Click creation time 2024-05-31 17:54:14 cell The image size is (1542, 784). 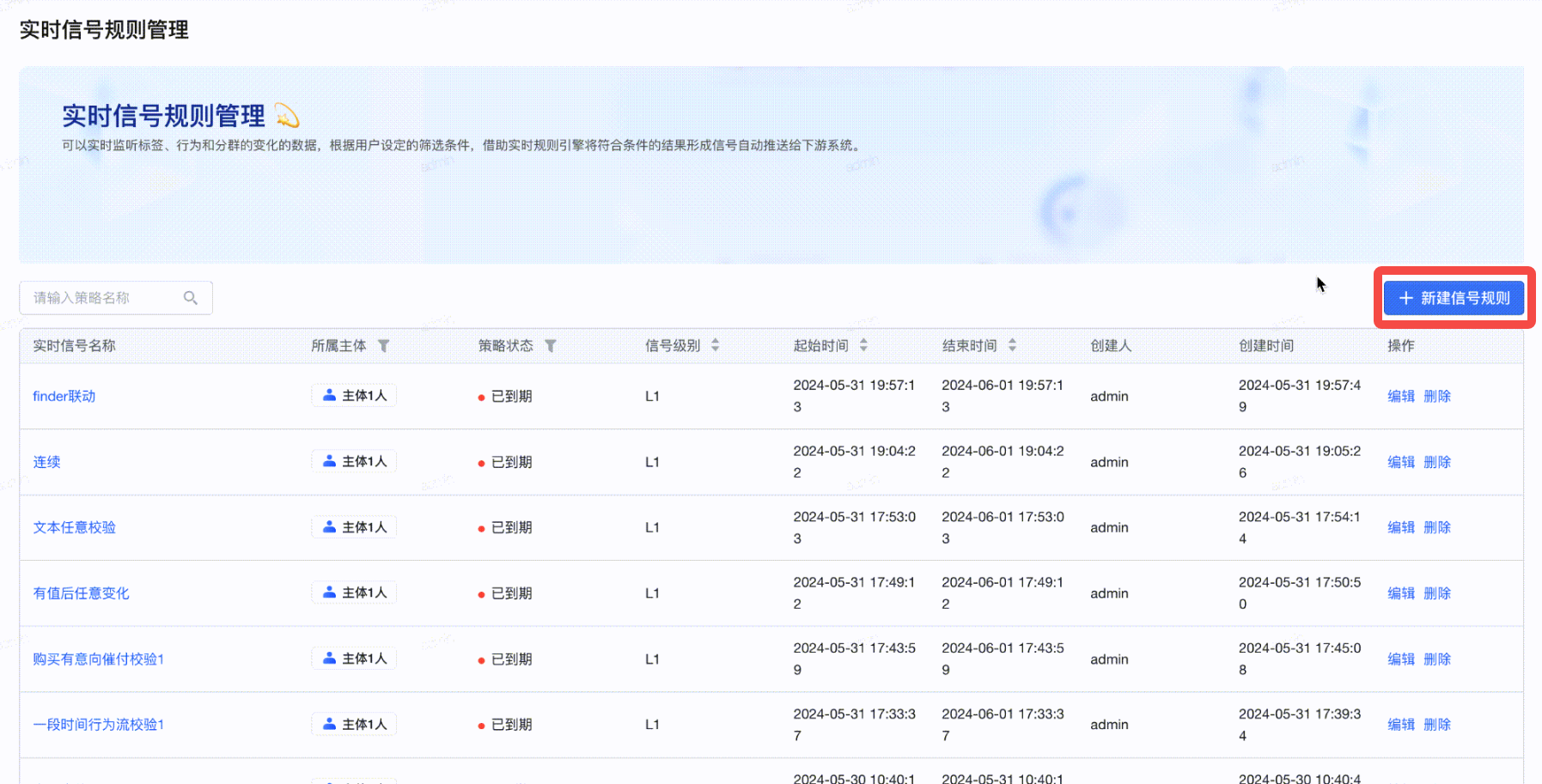(1299, 527)
